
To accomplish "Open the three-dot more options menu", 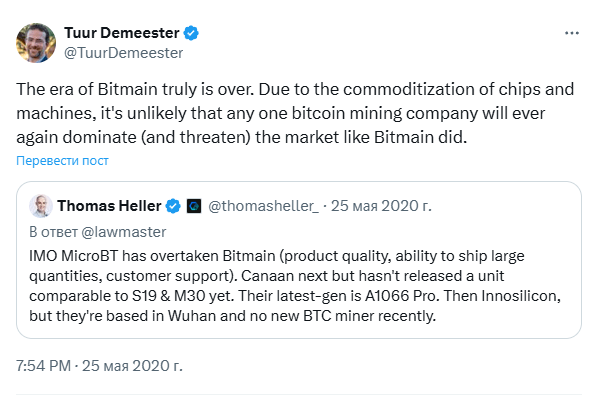I will [572, 34].
